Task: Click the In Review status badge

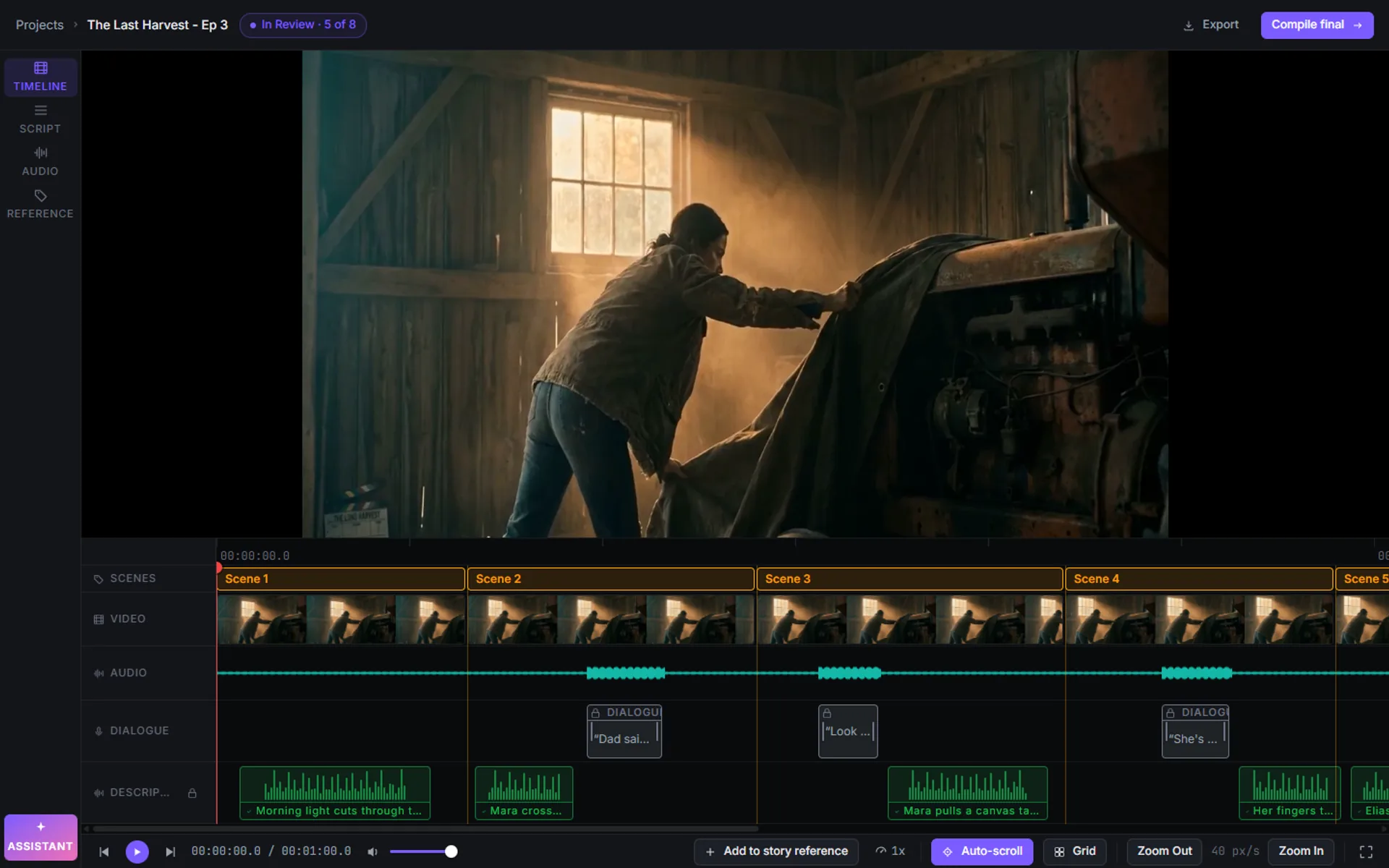Action: point(302,25)
